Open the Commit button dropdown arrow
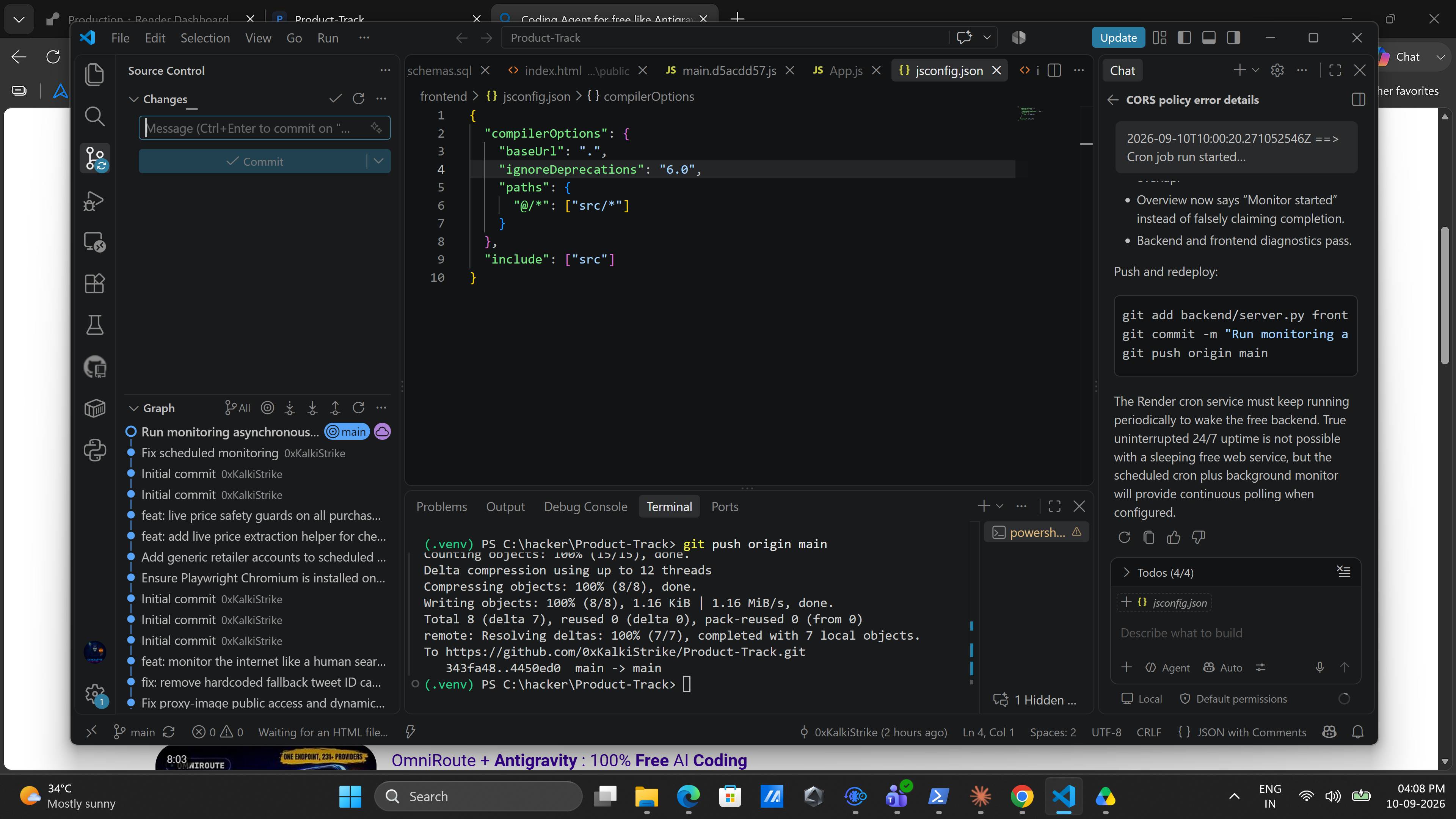Viewport: 1456px width, 819px height. coord(379,161)
